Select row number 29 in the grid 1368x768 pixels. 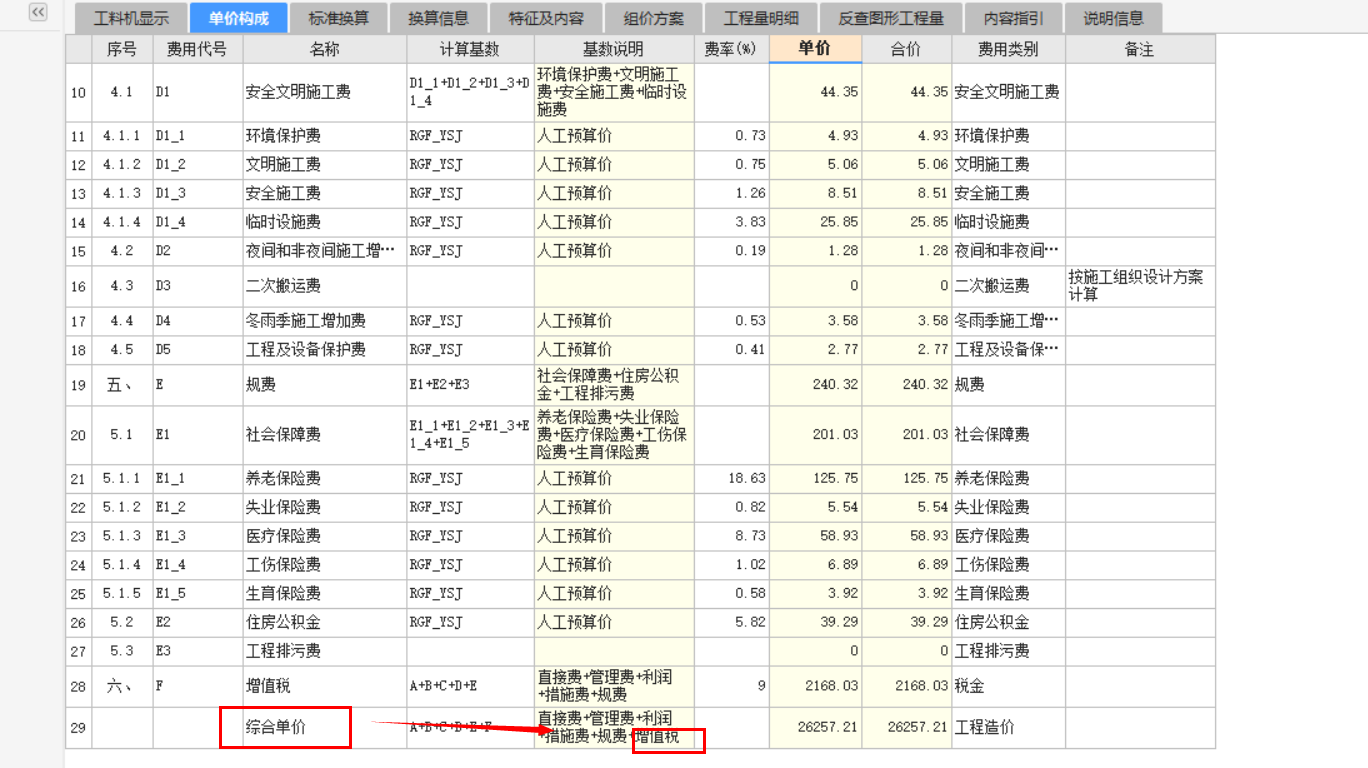point(79,728)
